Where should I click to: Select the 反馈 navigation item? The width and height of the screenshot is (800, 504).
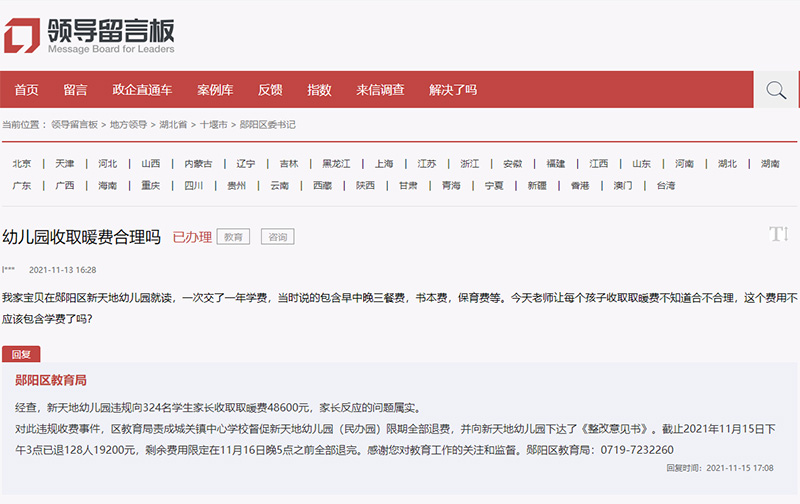coord(270,90)
